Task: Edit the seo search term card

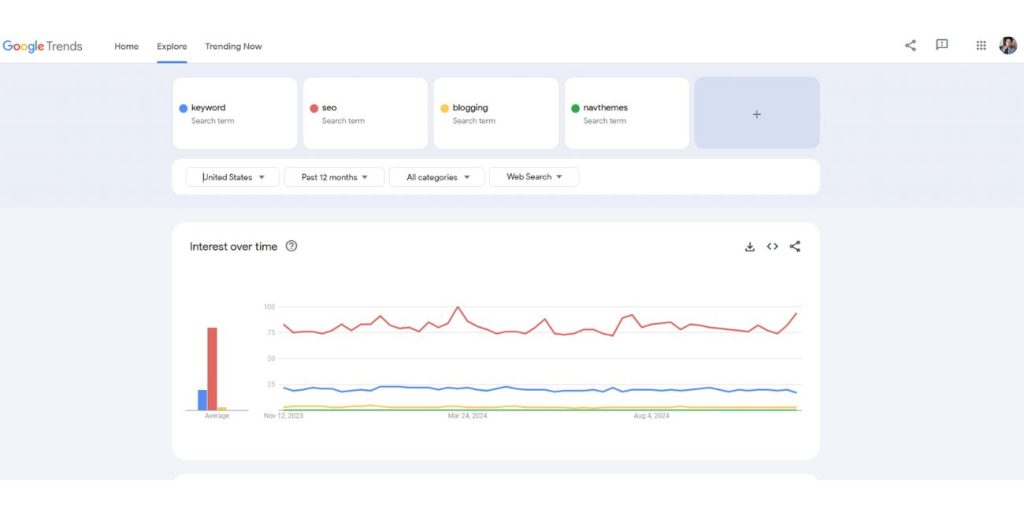Action: pyautogui.click(x=366, y=114)
